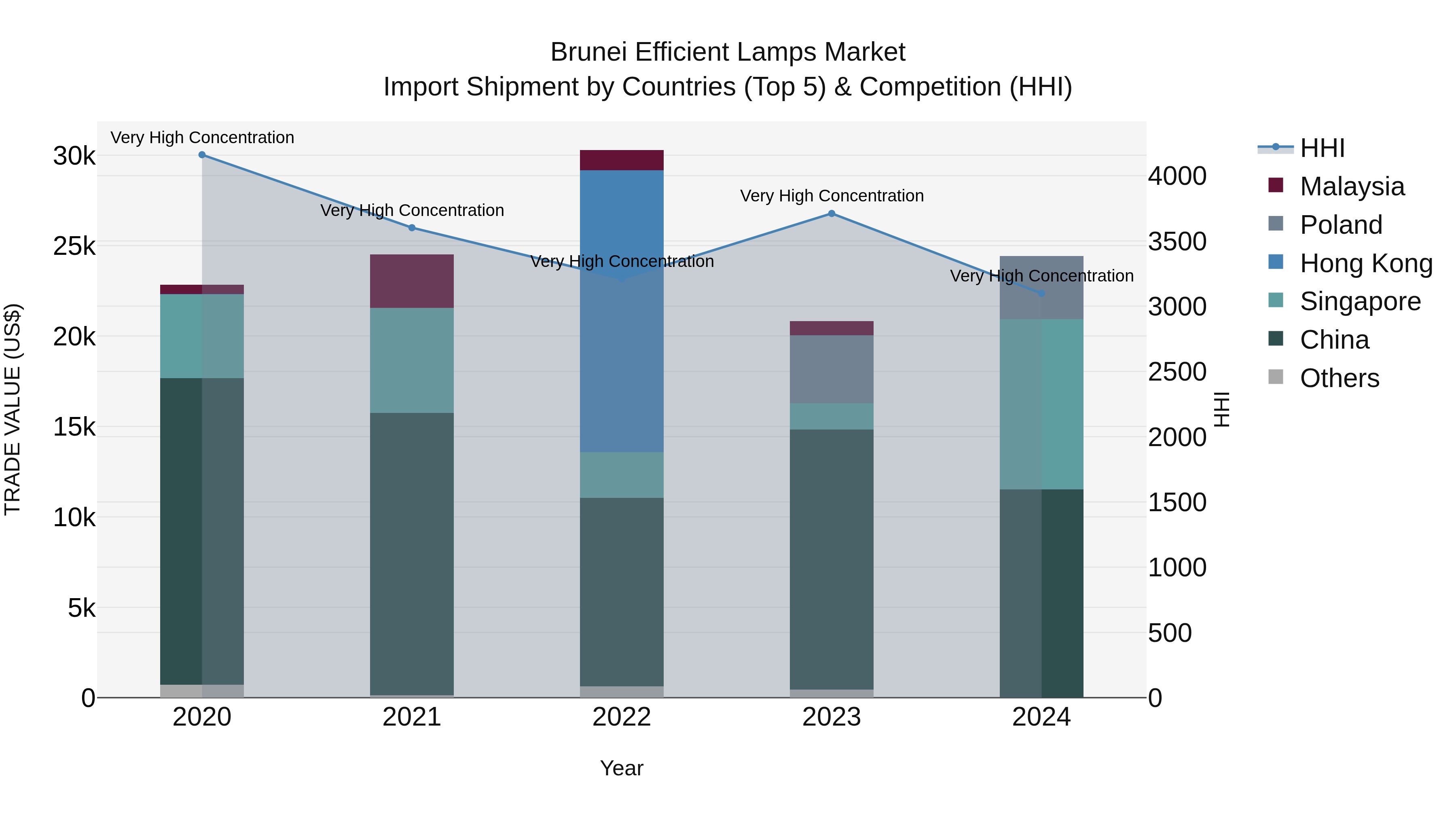Click the Singapore segment in 2022 bar

[x=622, y=475]
